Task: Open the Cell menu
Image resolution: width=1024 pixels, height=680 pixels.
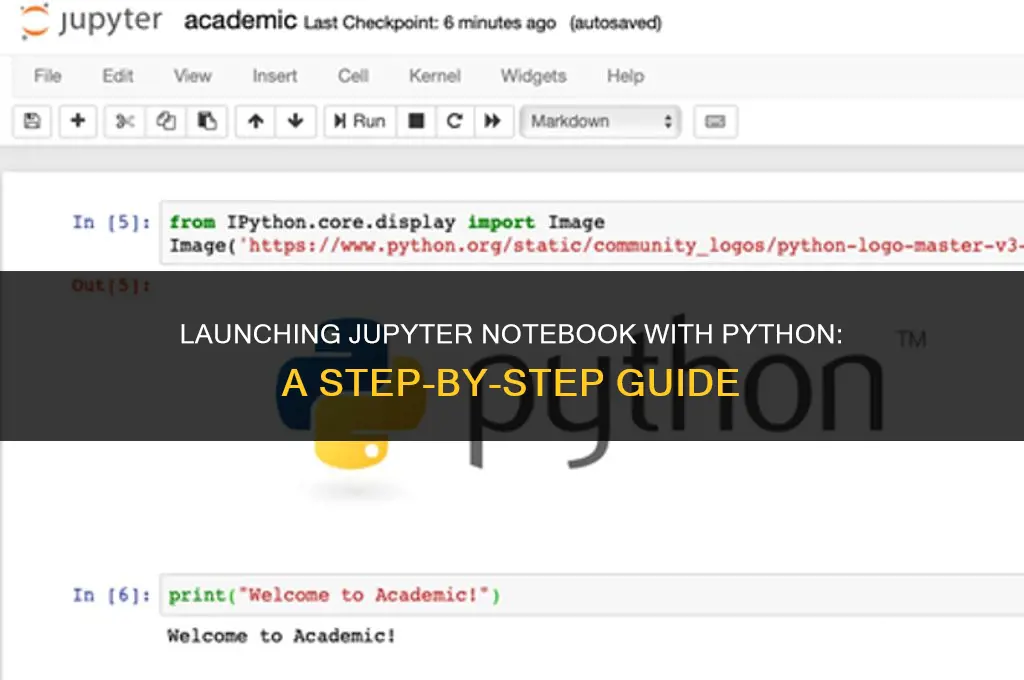Action: tap(353, 76)
